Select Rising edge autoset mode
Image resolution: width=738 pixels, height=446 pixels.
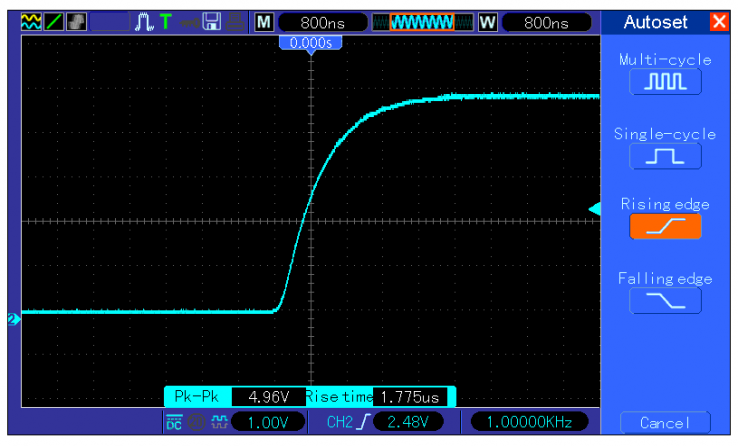point(665,227)
